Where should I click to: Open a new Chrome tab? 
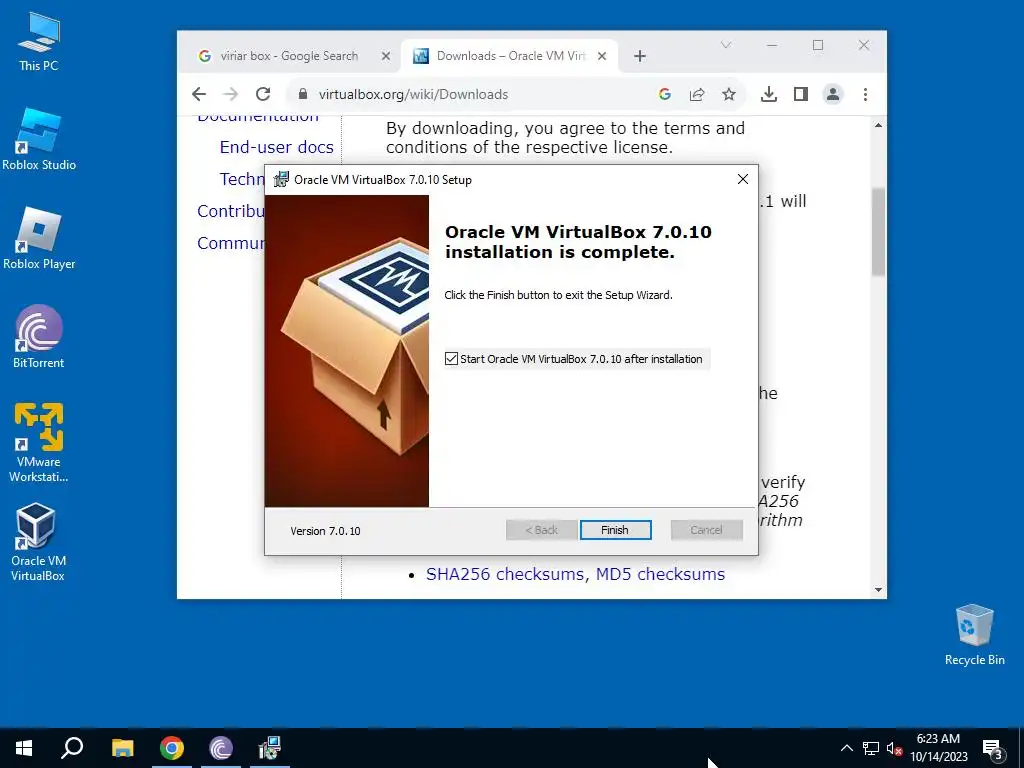[x=640, y=56]
